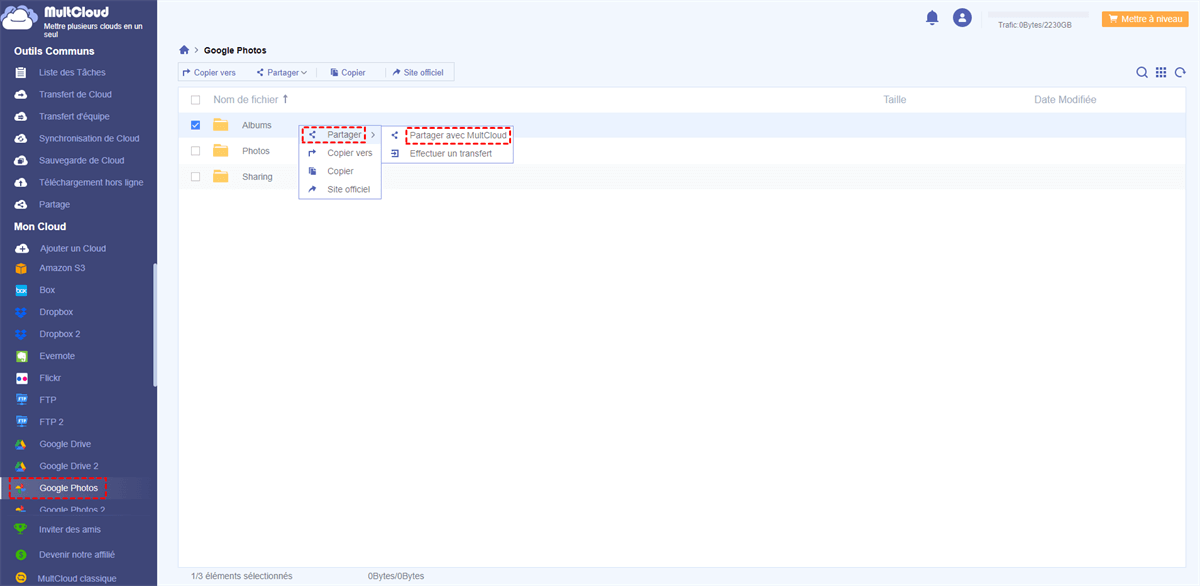The image size is (1200, 586).
Task: Select Copier in the context menu
Action: click(x=340, y=171)
